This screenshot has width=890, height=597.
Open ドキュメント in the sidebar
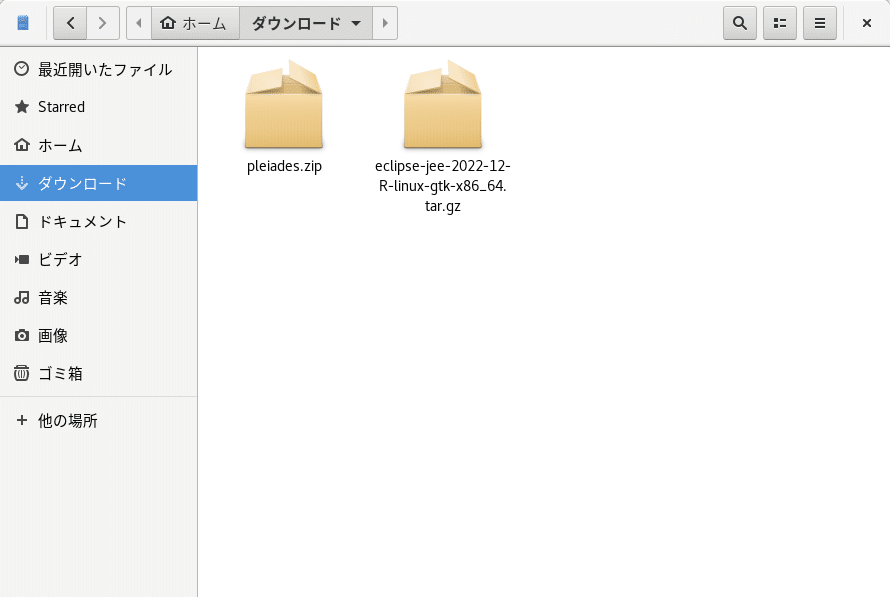[99, 221]
